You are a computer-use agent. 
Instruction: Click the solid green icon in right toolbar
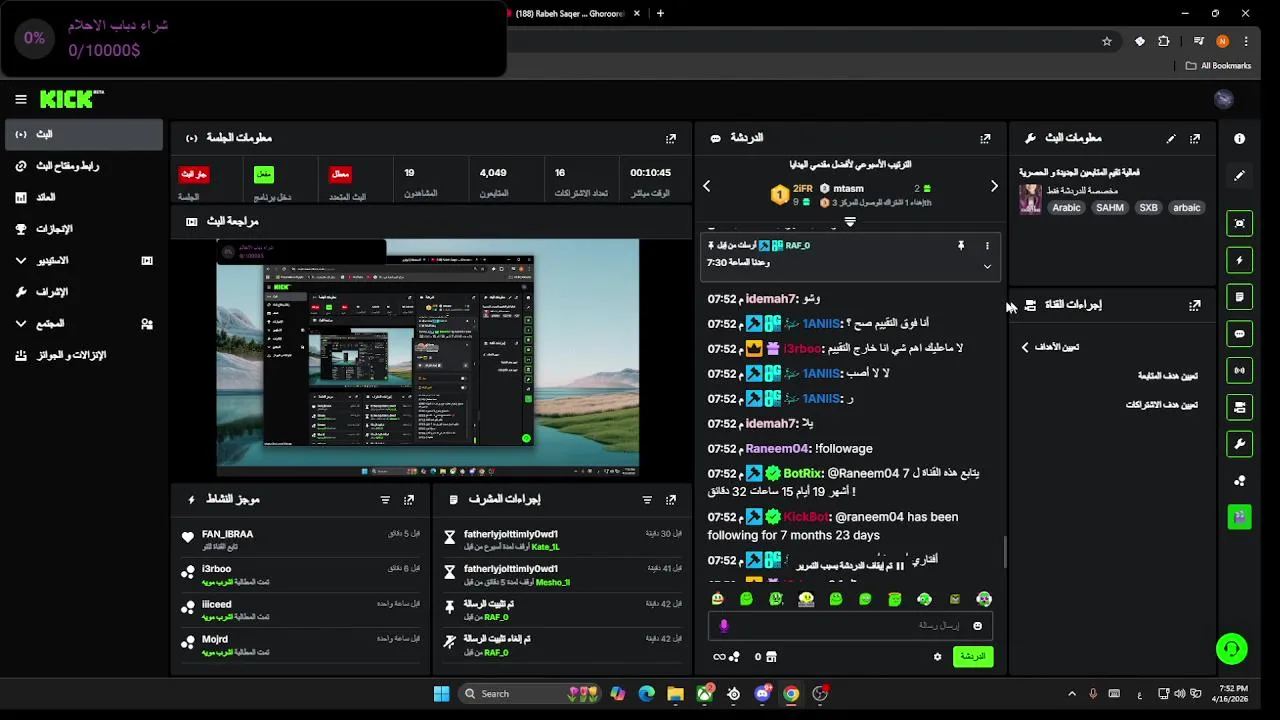coord(1240,517)
